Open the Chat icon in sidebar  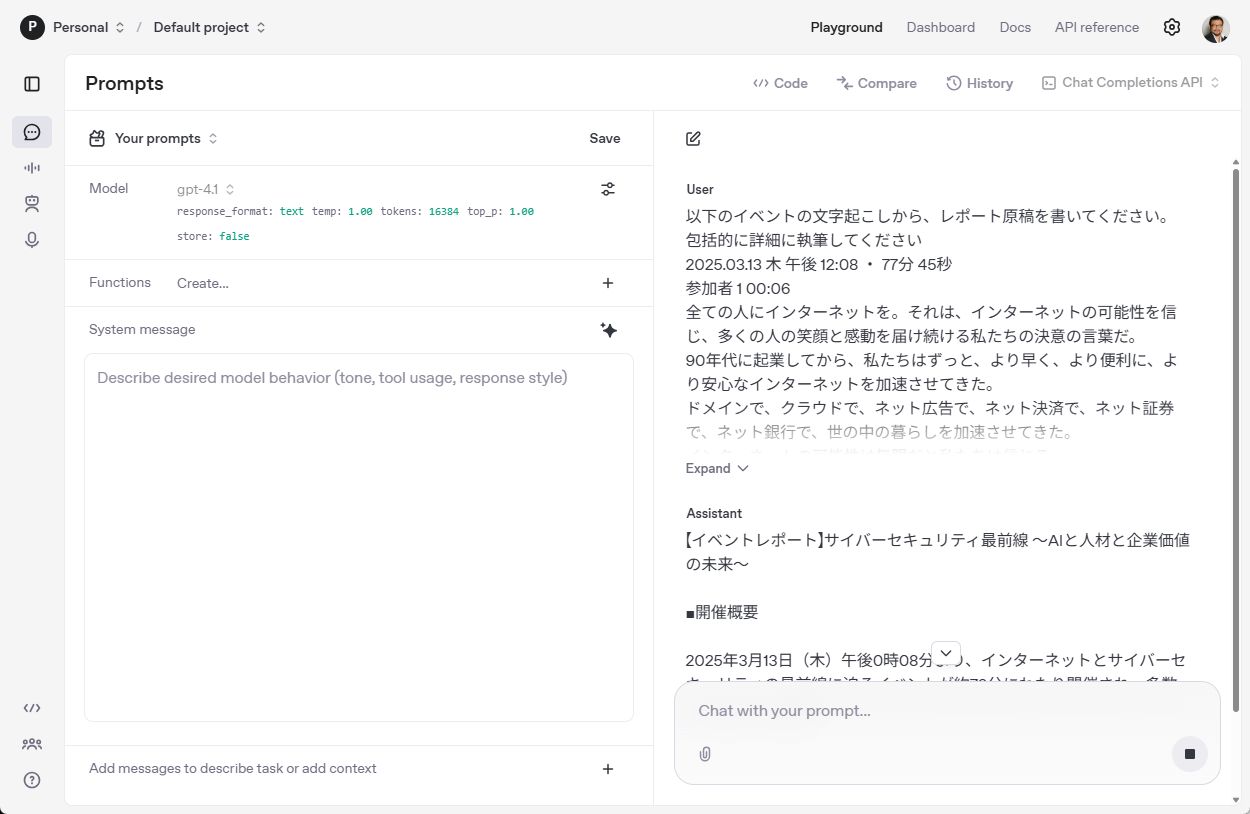[x=32, y=132]
